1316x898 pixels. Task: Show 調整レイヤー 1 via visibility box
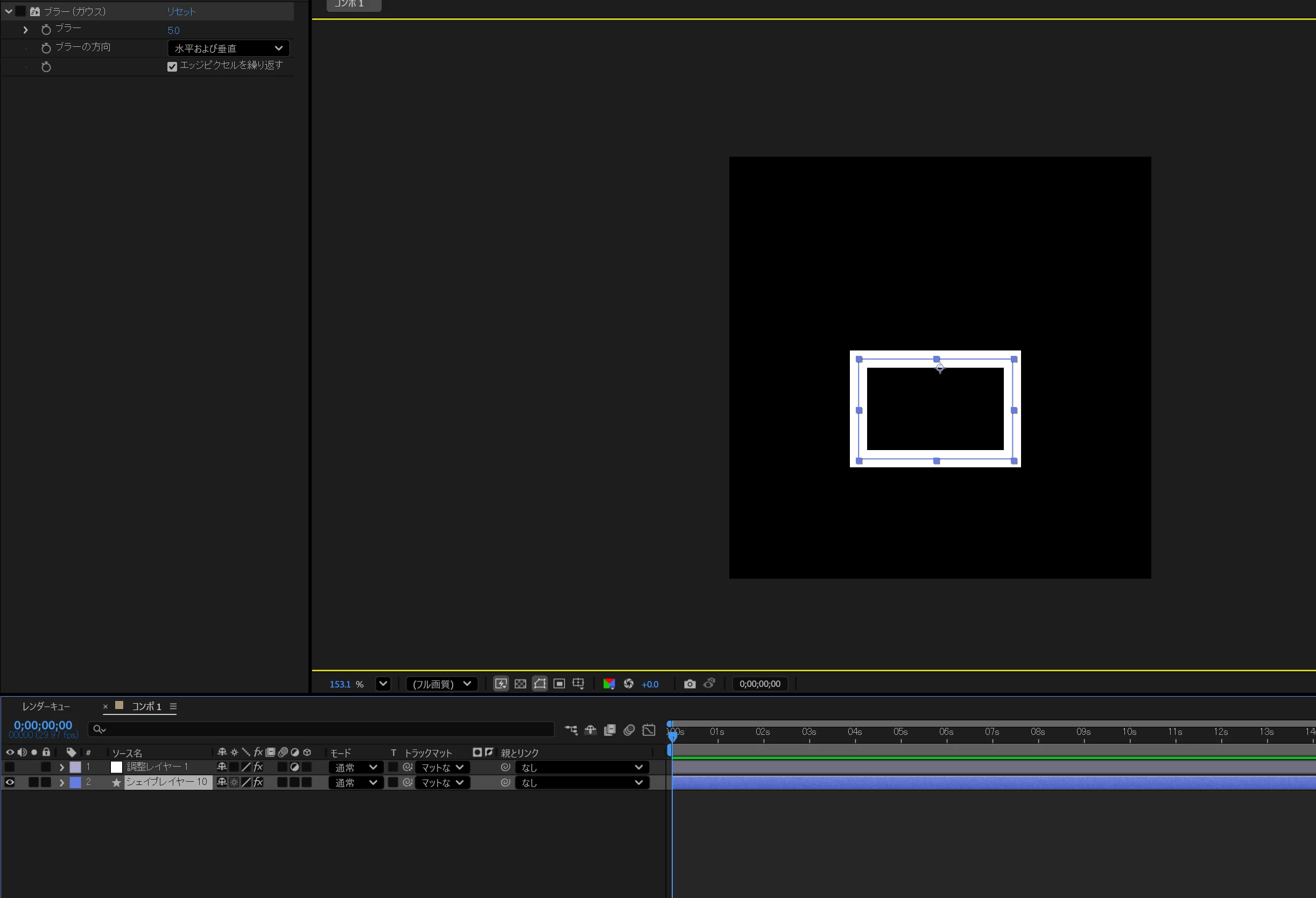(10, 767)
